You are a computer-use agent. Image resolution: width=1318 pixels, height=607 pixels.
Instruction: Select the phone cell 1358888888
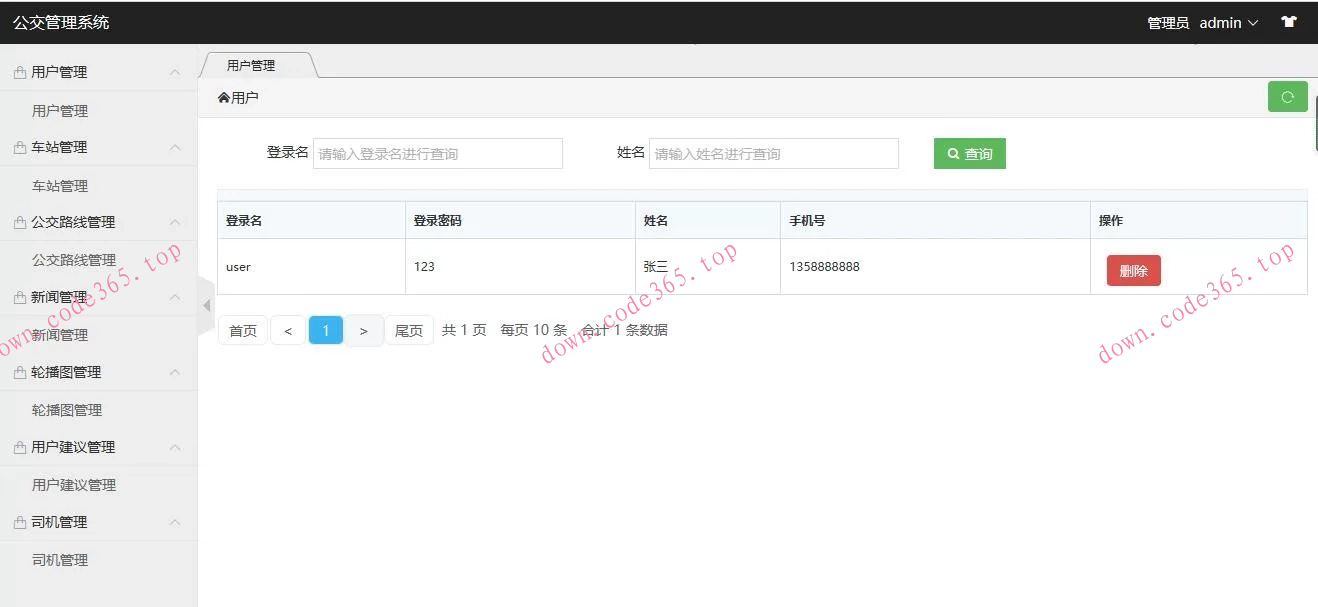pyautogui.click(x=935, y=267)
